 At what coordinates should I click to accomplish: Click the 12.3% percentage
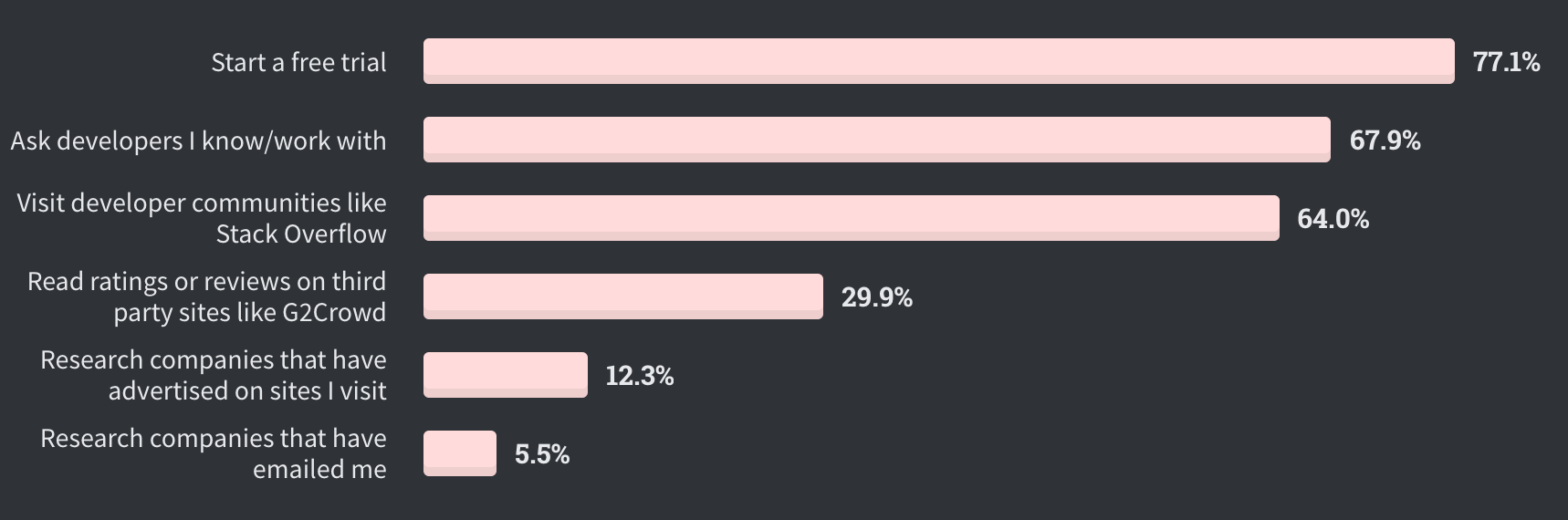(639, 376)
